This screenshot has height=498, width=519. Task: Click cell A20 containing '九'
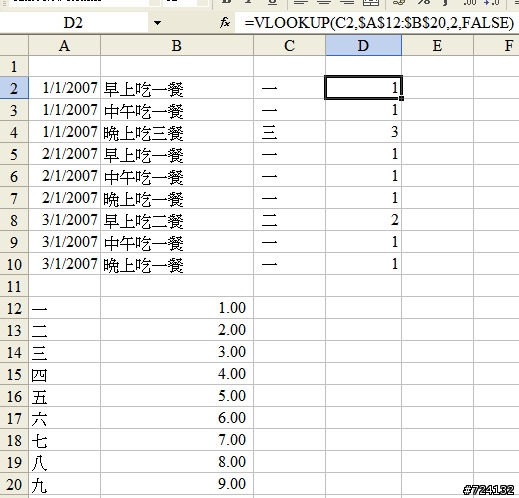click(64, 484)
